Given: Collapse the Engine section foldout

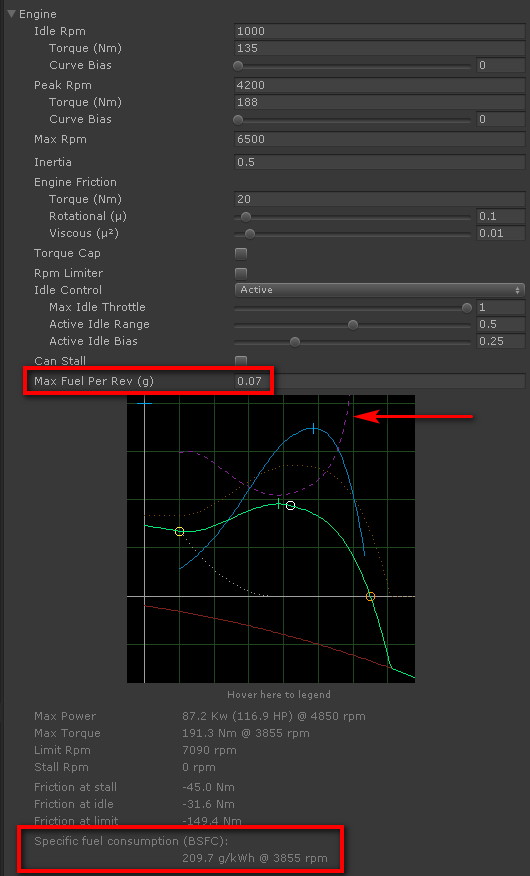Looking at the screenshot, I should tap(11, 14).
